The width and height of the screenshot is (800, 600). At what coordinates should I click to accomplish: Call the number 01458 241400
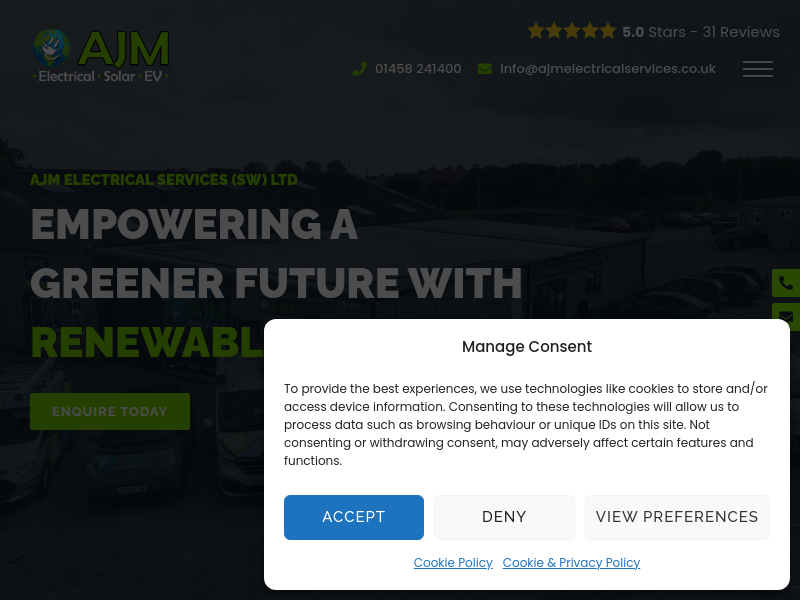[x=418, y=69]
